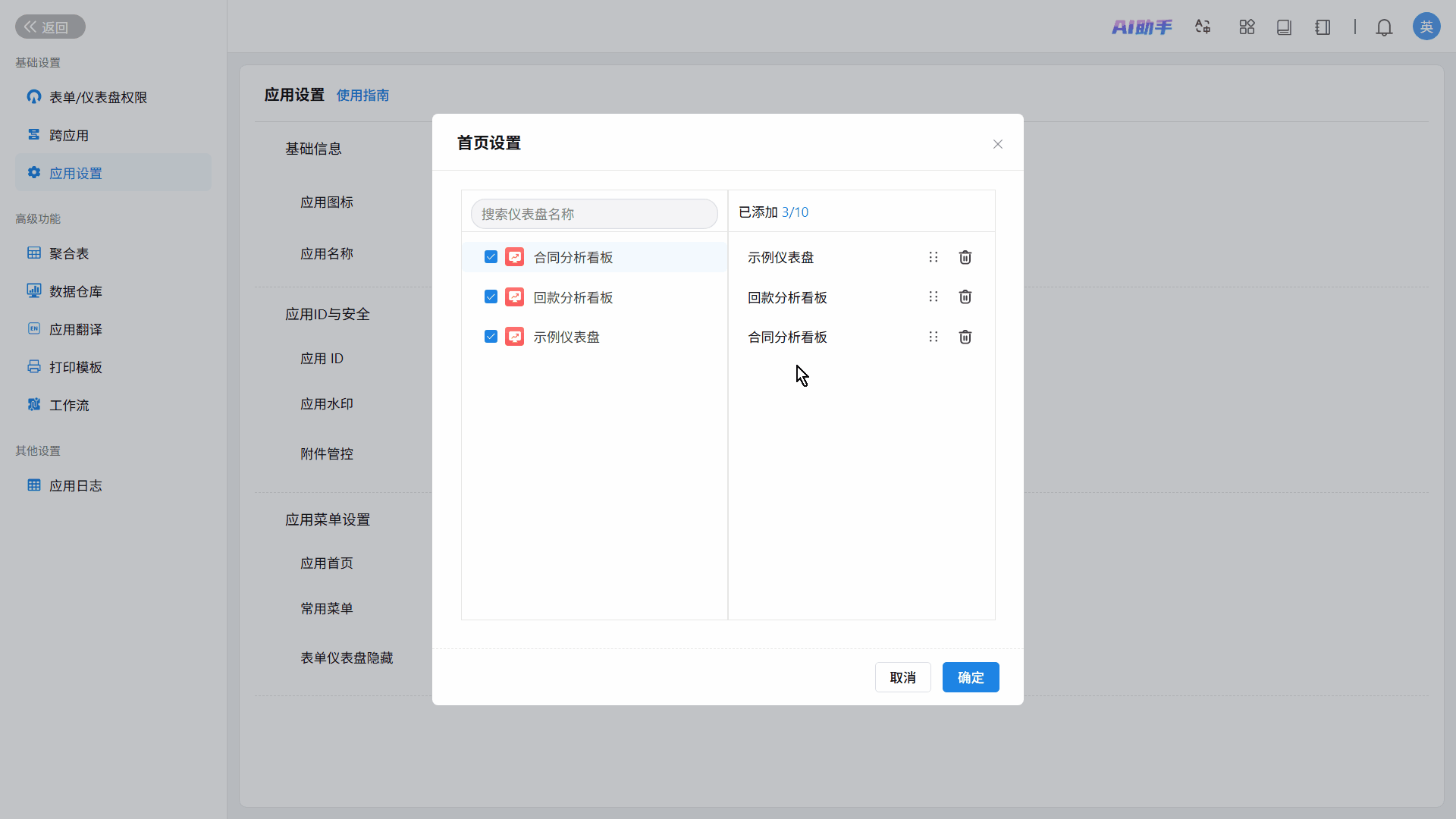Delete 示例仪表盘 from added list
The image size is (1456, 819).
[x=965, y=258]
